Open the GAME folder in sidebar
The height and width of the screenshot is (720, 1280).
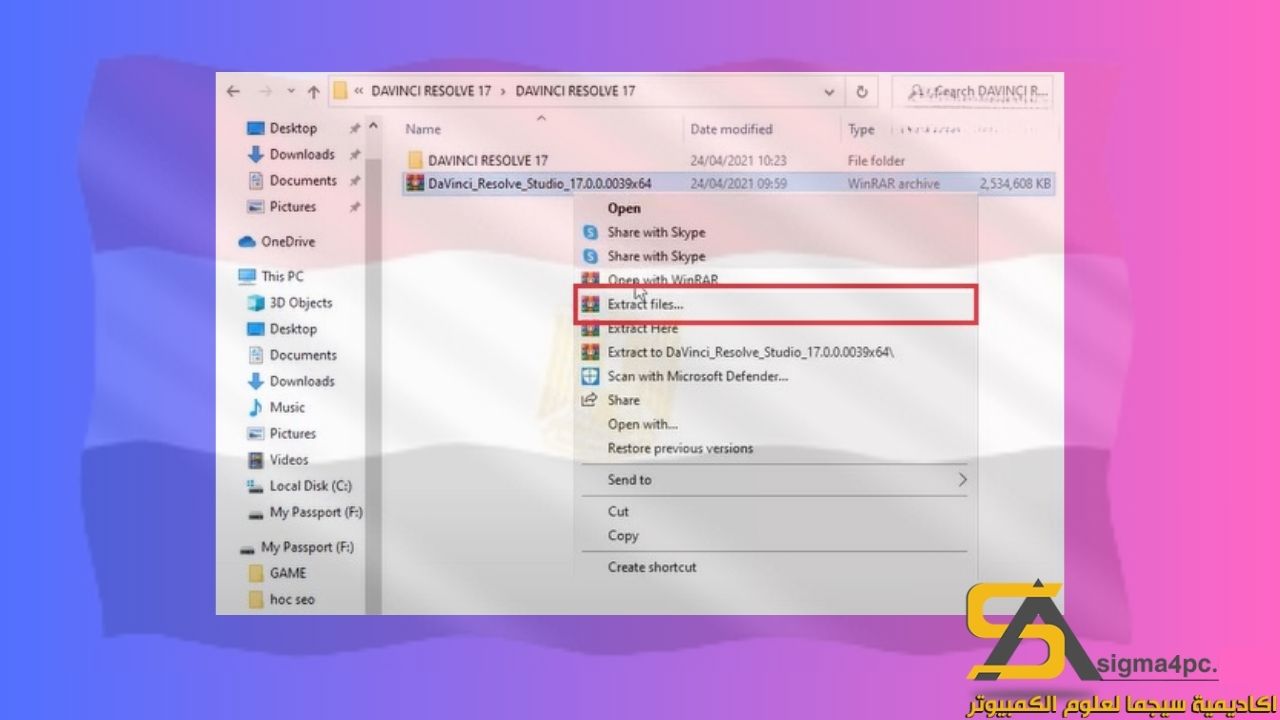click(x=288, y=573)
